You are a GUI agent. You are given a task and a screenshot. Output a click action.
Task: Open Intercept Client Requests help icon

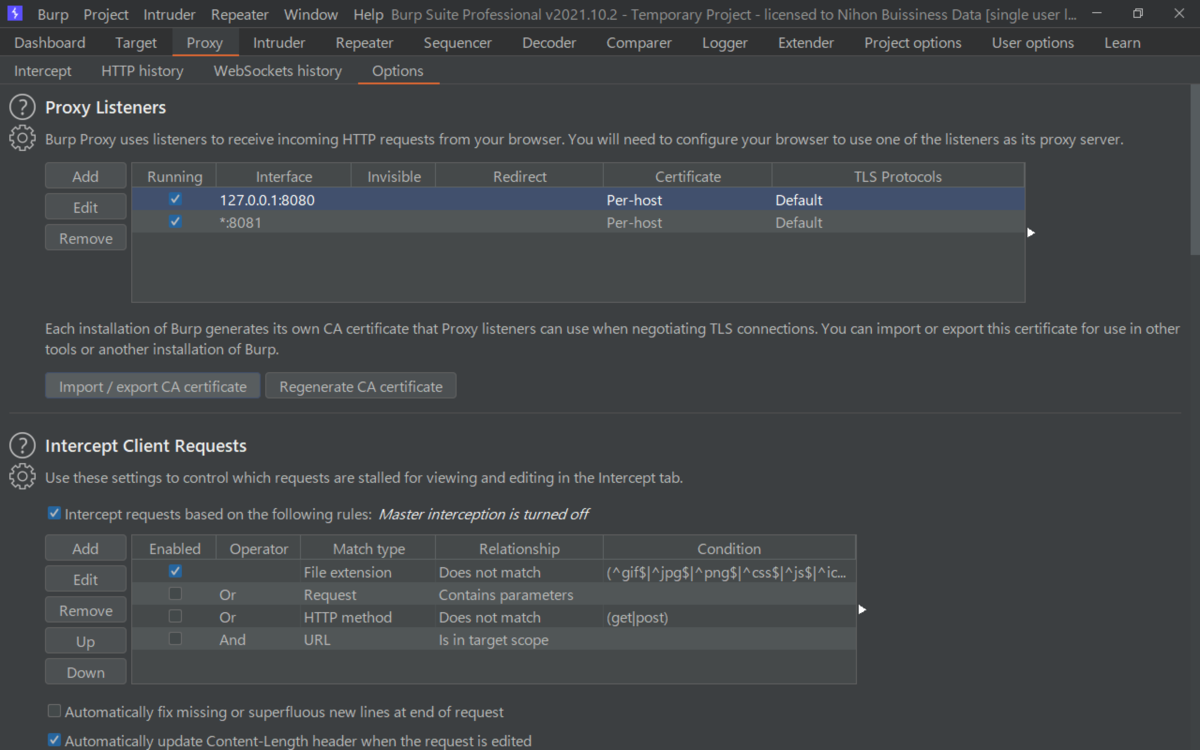point(22,445)
